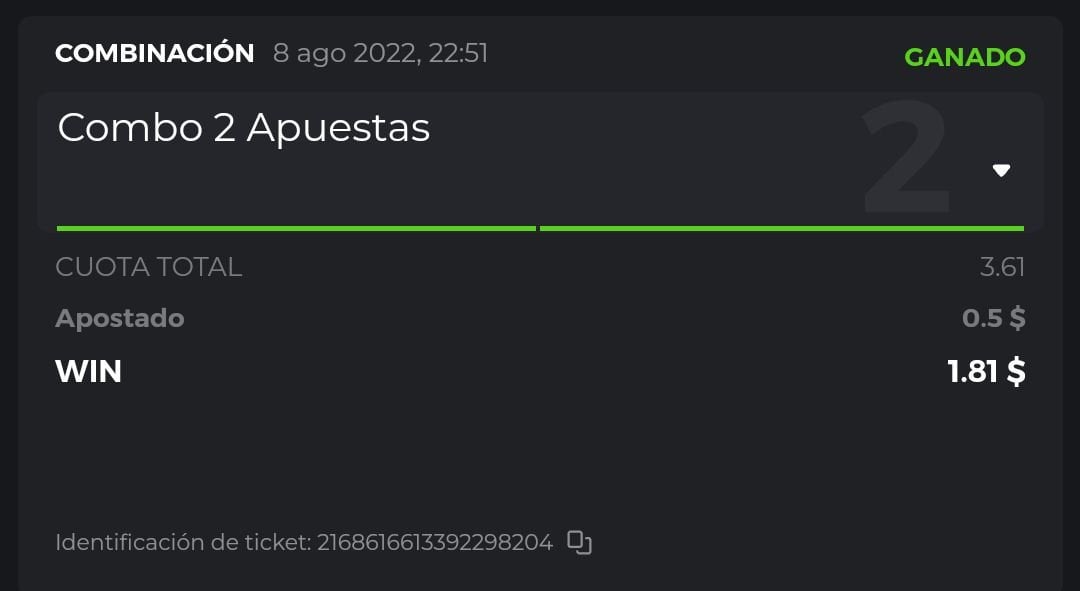Click the winnings amount 1.81 $
The image size is (1080, 591).
(986, 371)
